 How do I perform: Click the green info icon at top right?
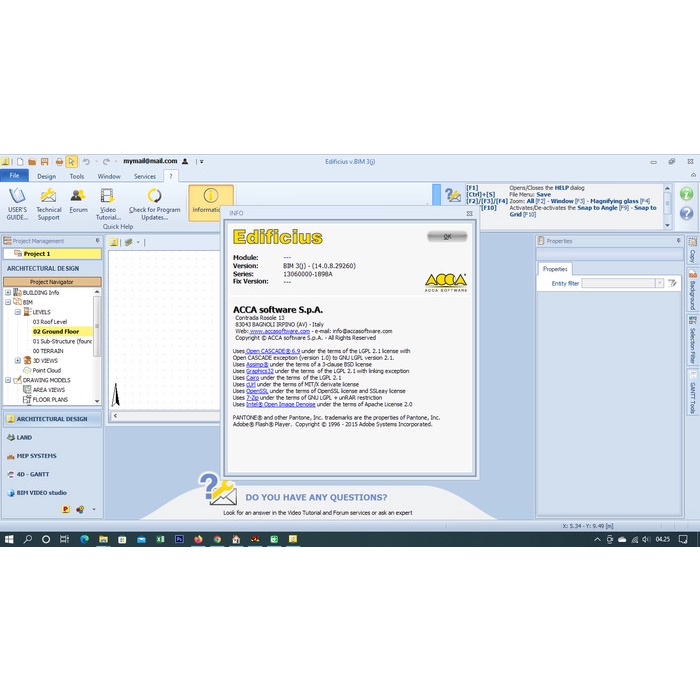[x=686, y=194]
